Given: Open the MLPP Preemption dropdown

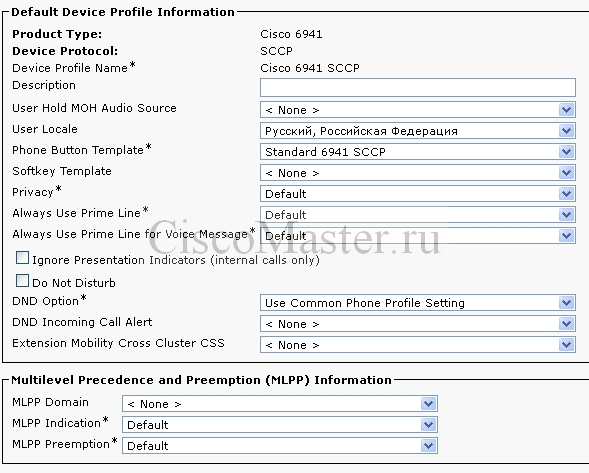Looking at the screenshot, I should click(x=280, y=446).
